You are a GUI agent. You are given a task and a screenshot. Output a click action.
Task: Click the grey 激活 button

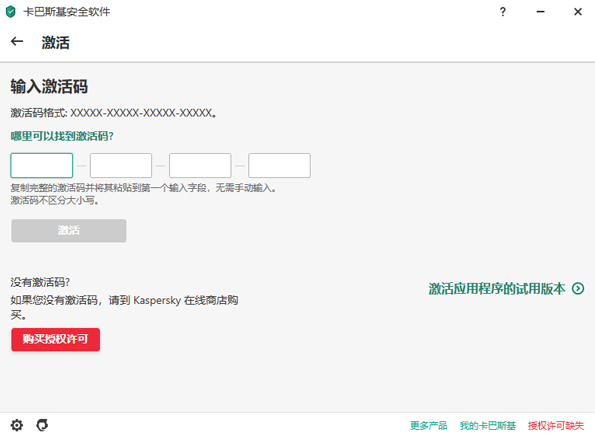coord(69,230)
